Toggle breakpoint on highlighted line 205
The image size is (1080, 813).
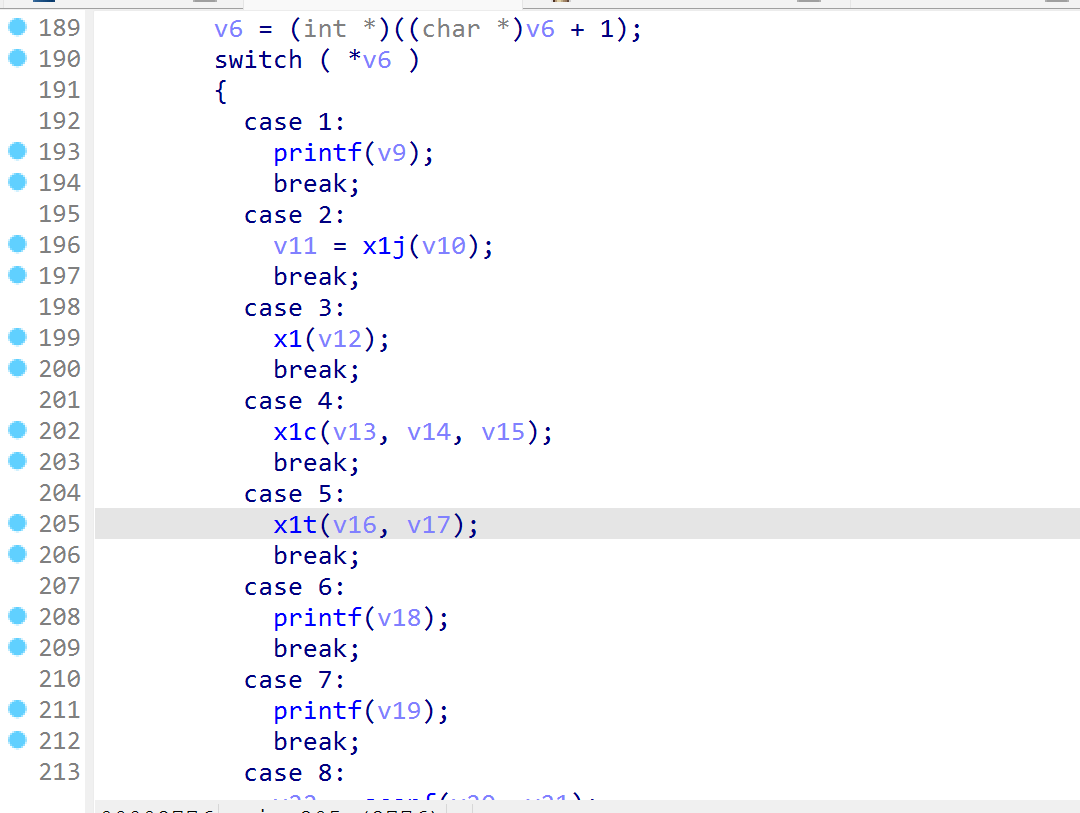(x=17, y=524)
